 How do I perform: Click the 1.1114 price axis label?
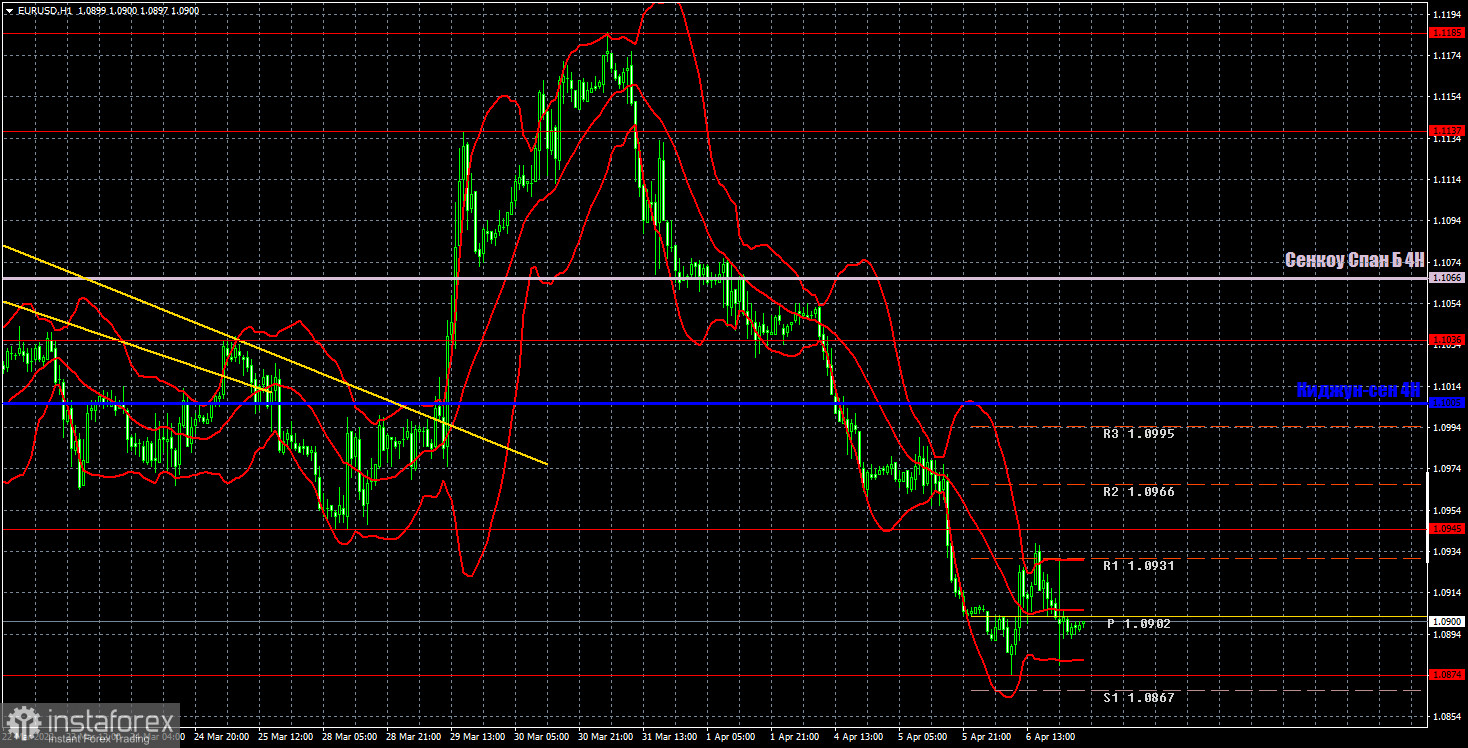click(x=1447, y=179)
